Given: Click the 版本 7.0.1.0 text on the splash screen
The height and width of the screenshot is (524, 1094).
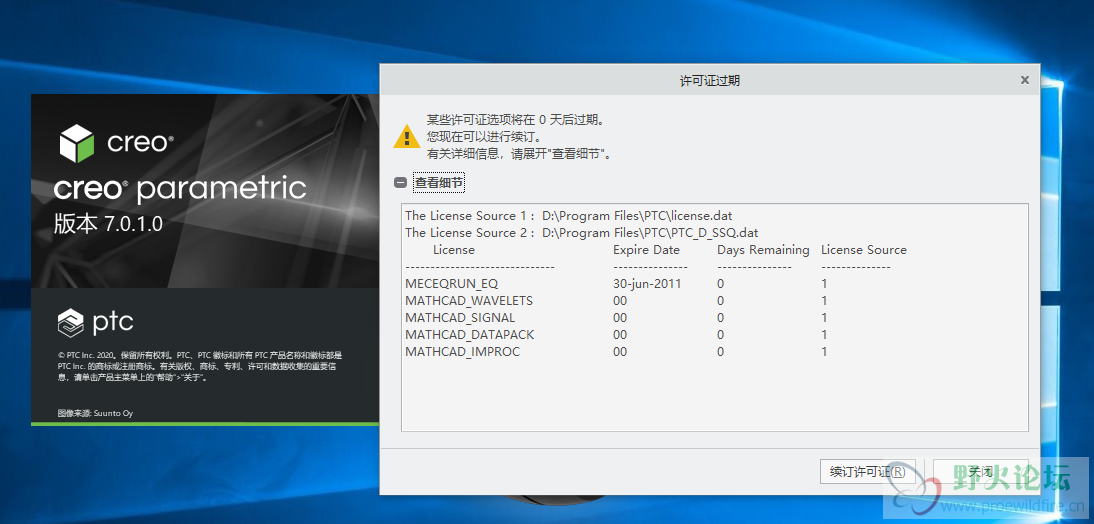Looking at the screenshot, I should 108,224.
